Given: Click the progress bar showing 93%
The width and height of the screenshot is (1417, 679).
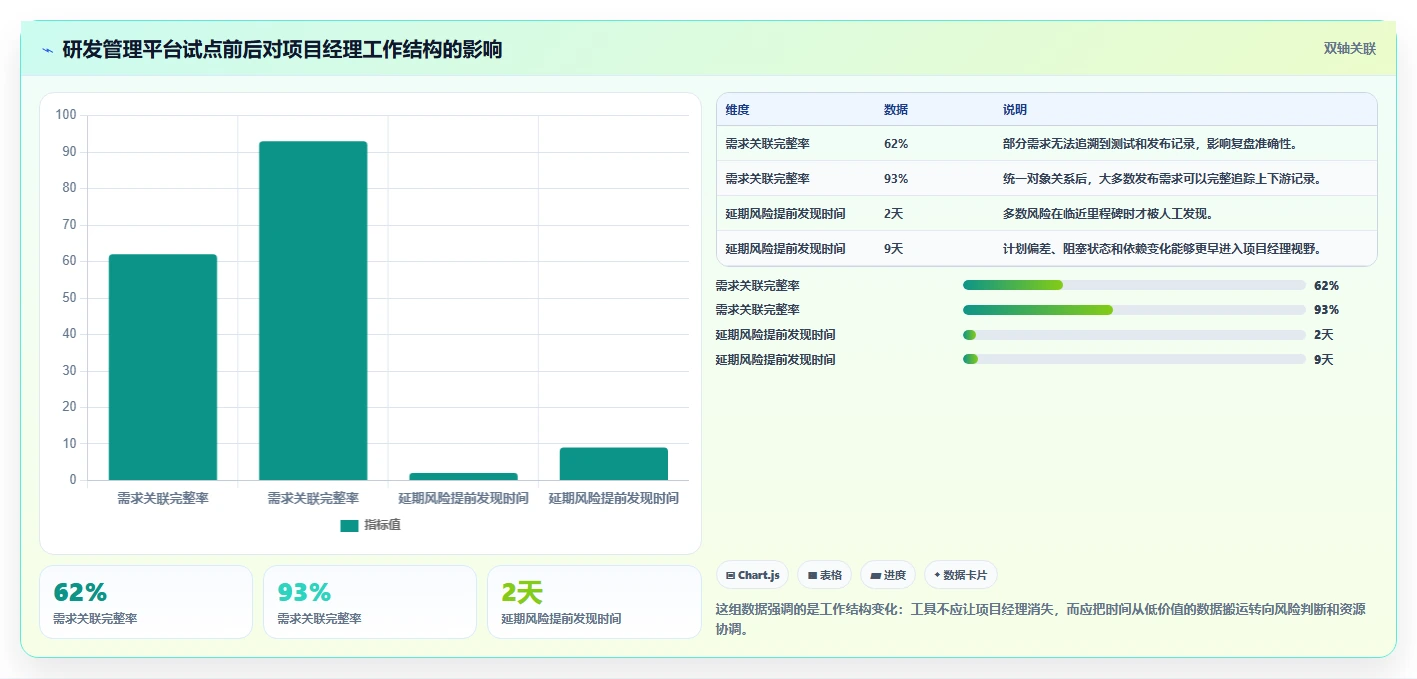Looking at the screenshot, I should coord(1134,310).
